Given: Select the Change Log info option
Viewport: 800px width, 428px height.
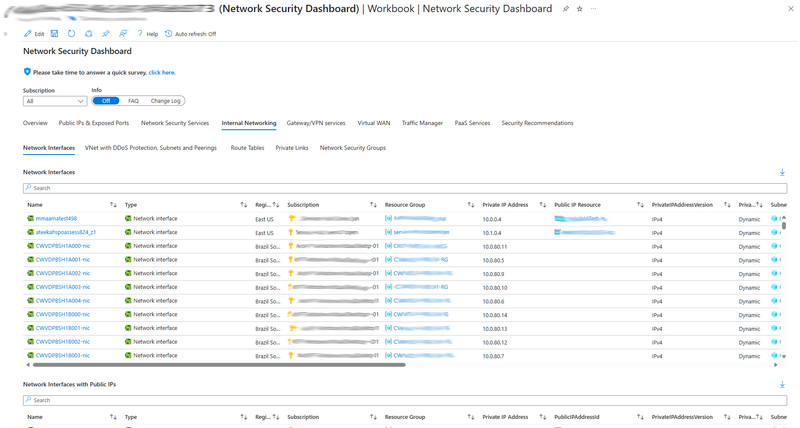Looking at the screenshot, I should coord(165,101).
